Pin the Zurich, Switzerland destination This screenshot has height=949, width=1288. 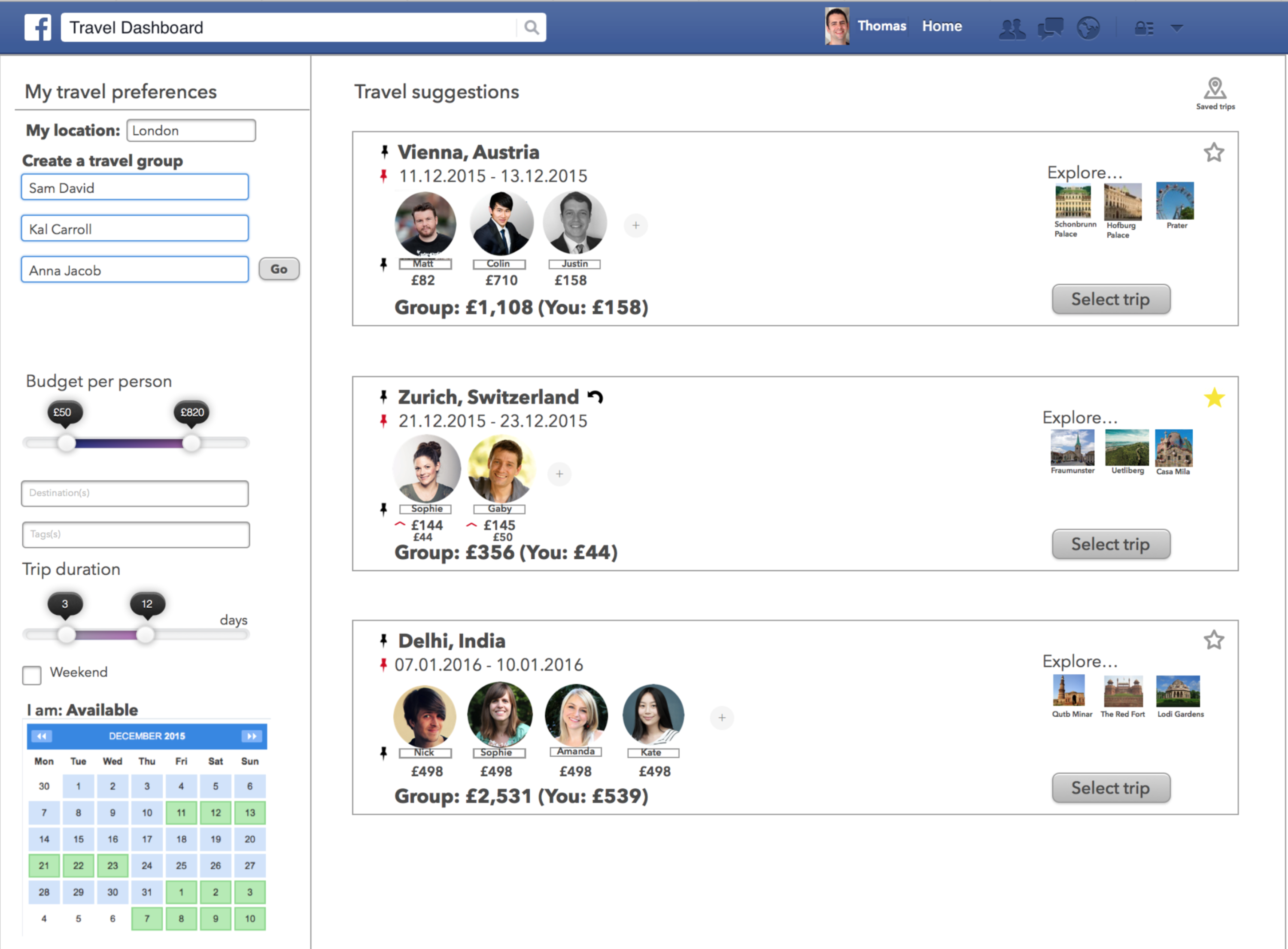(x=384, y=396)
